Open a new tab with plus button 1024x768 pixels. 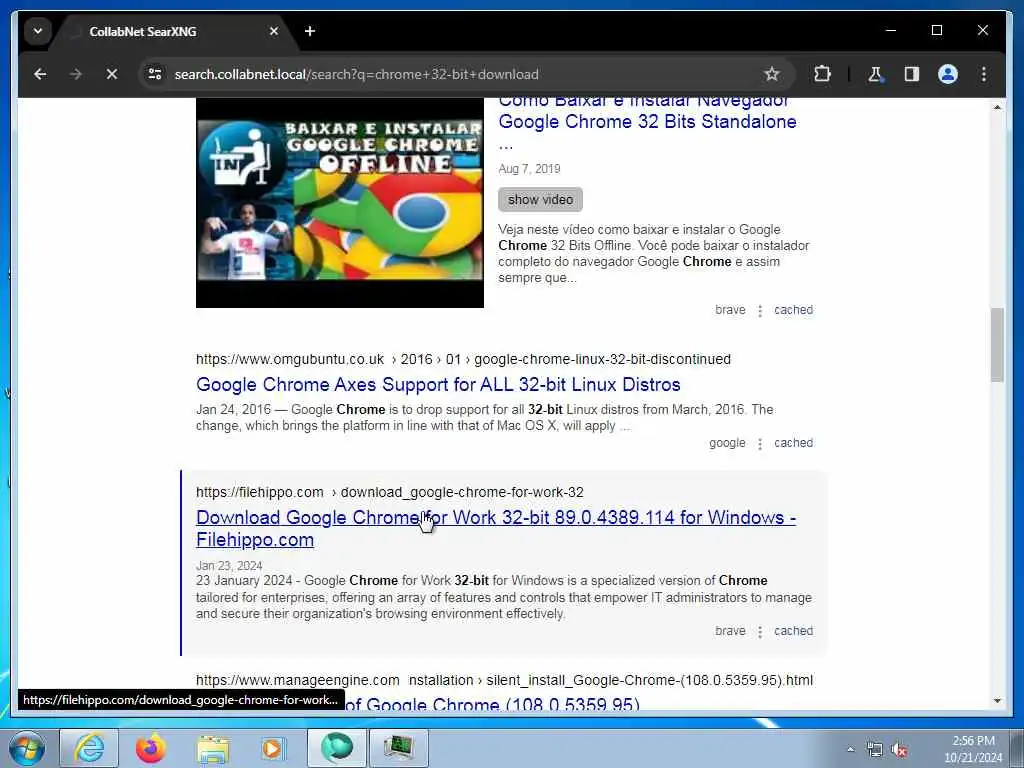[310, 31]
